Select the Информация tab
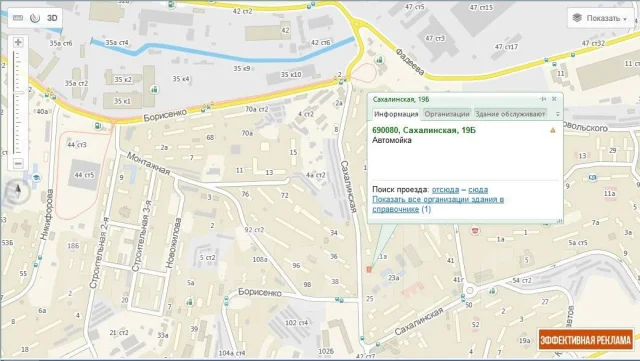640x361 pixels. click(x=396, y=114)
